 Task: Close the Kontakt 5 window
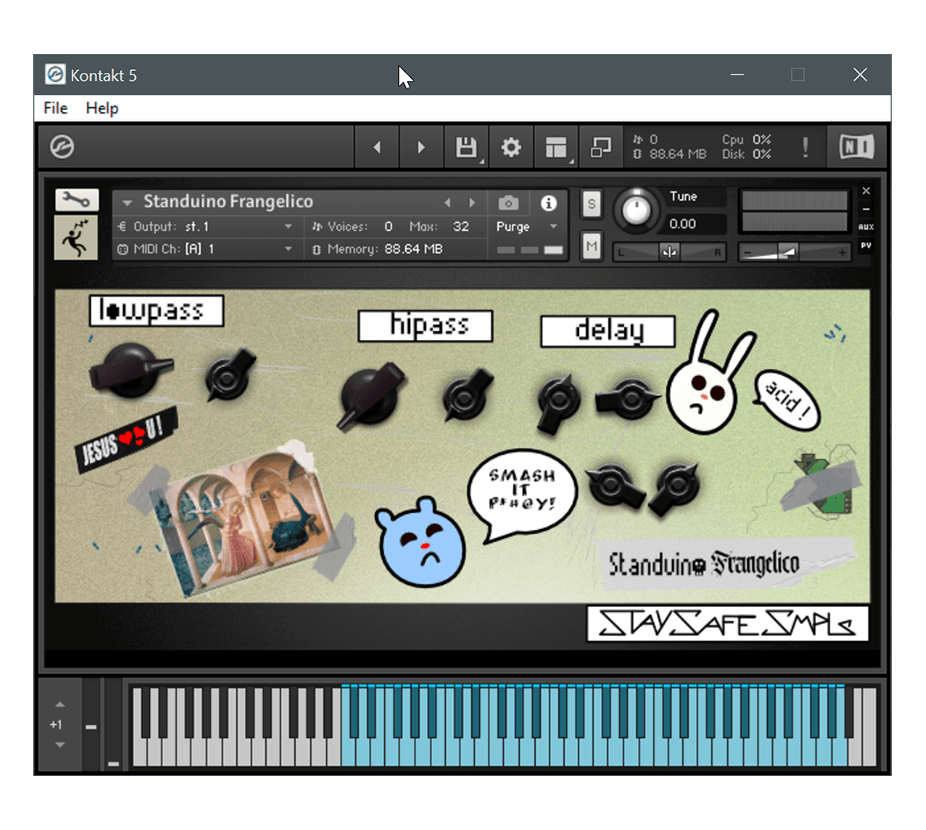(860, 75)
